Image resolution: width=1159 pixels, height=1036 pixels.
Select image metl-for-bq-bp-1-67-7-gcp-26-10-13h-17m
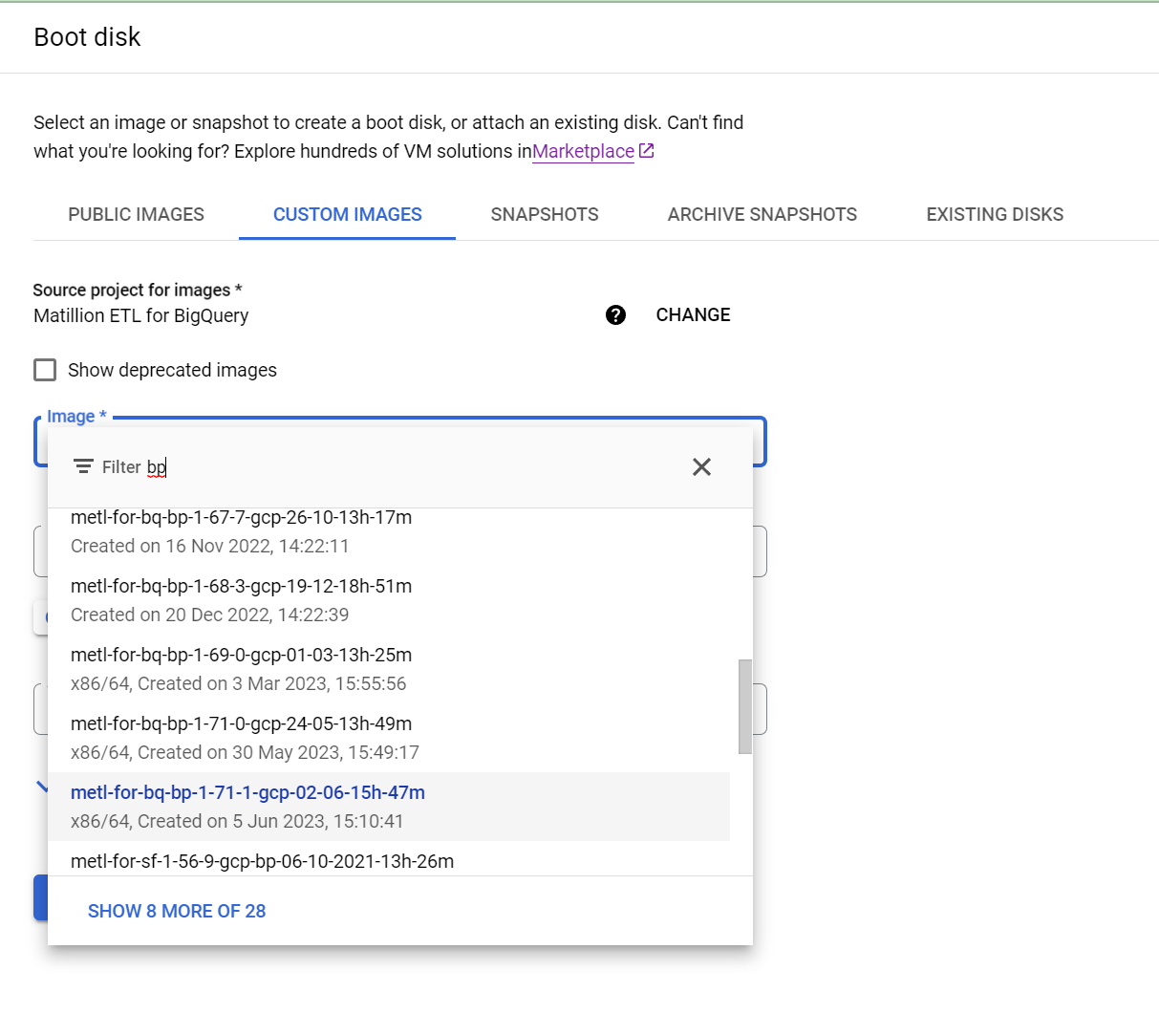coord(389,531)
